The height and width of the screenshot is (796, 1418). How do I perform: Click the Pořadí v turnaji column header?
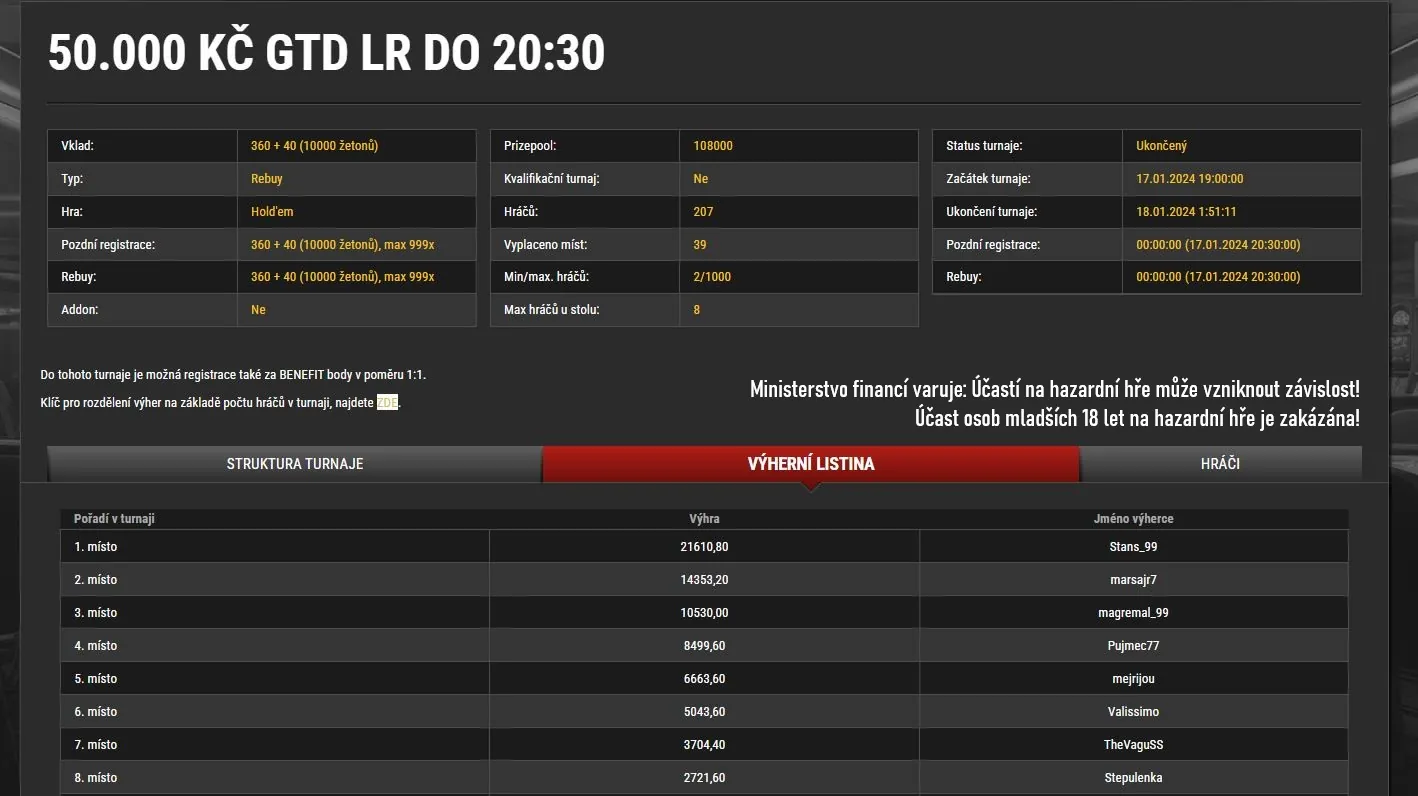tap(114, 519)
